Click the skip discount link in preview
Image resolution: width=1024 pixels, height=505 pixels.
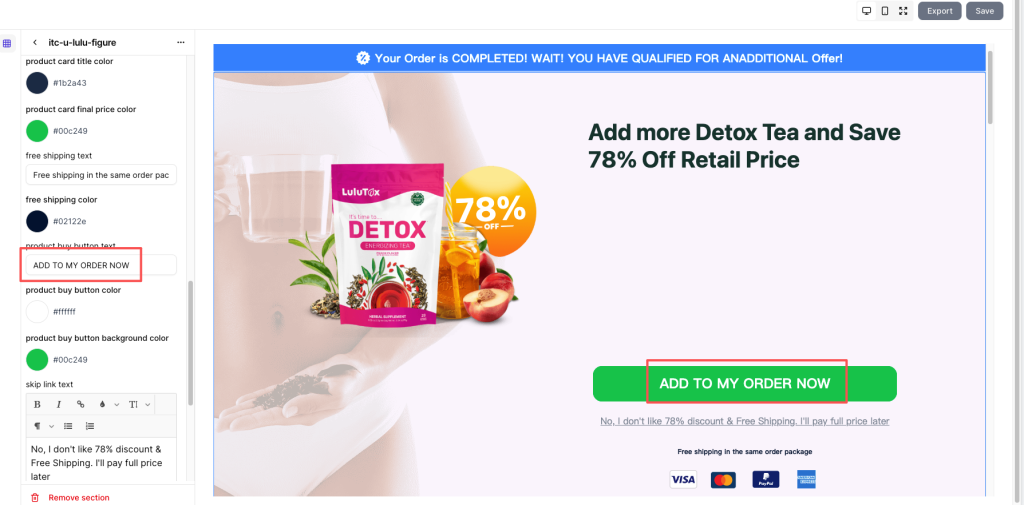(744, 421)
